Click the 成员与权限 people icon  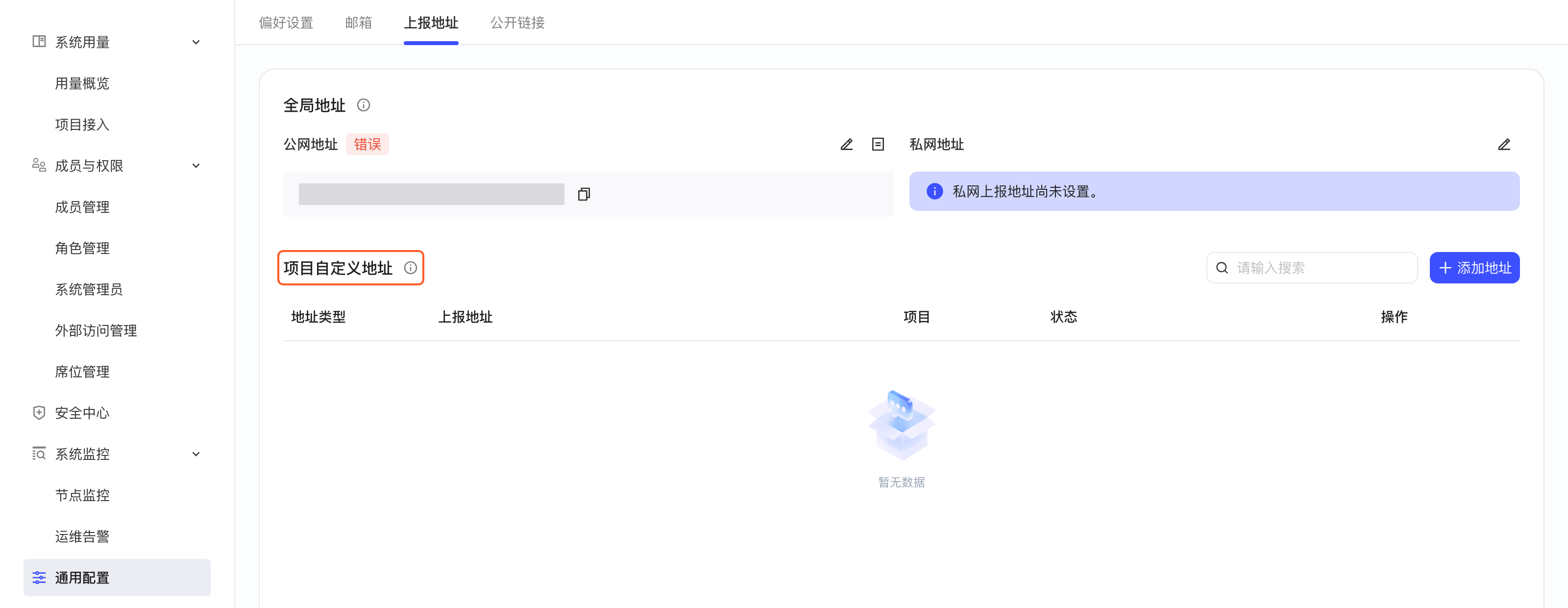tap(39, 165)
